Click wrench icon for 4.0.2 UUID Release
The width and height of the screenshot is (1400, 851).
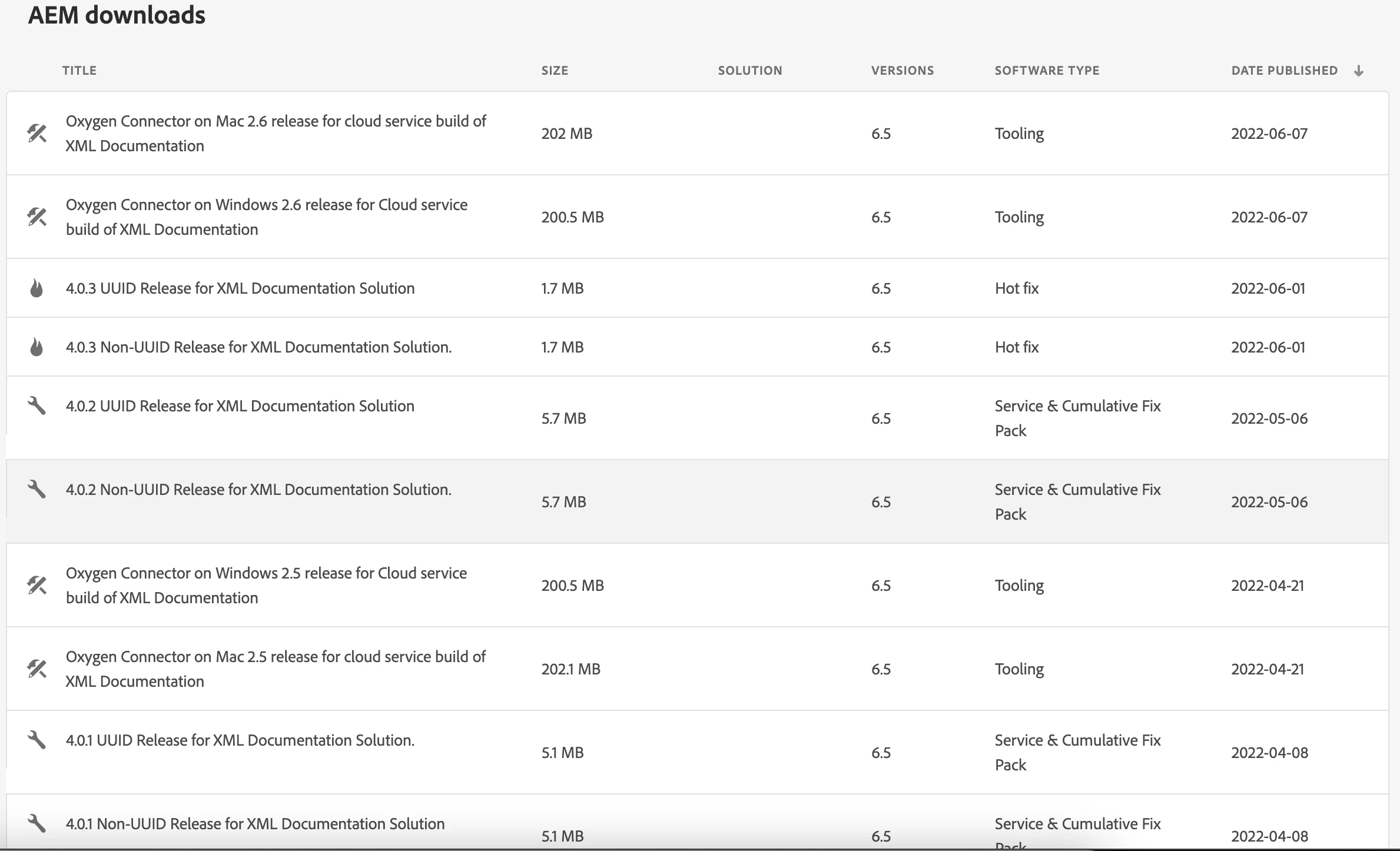(x=37, y=406)
